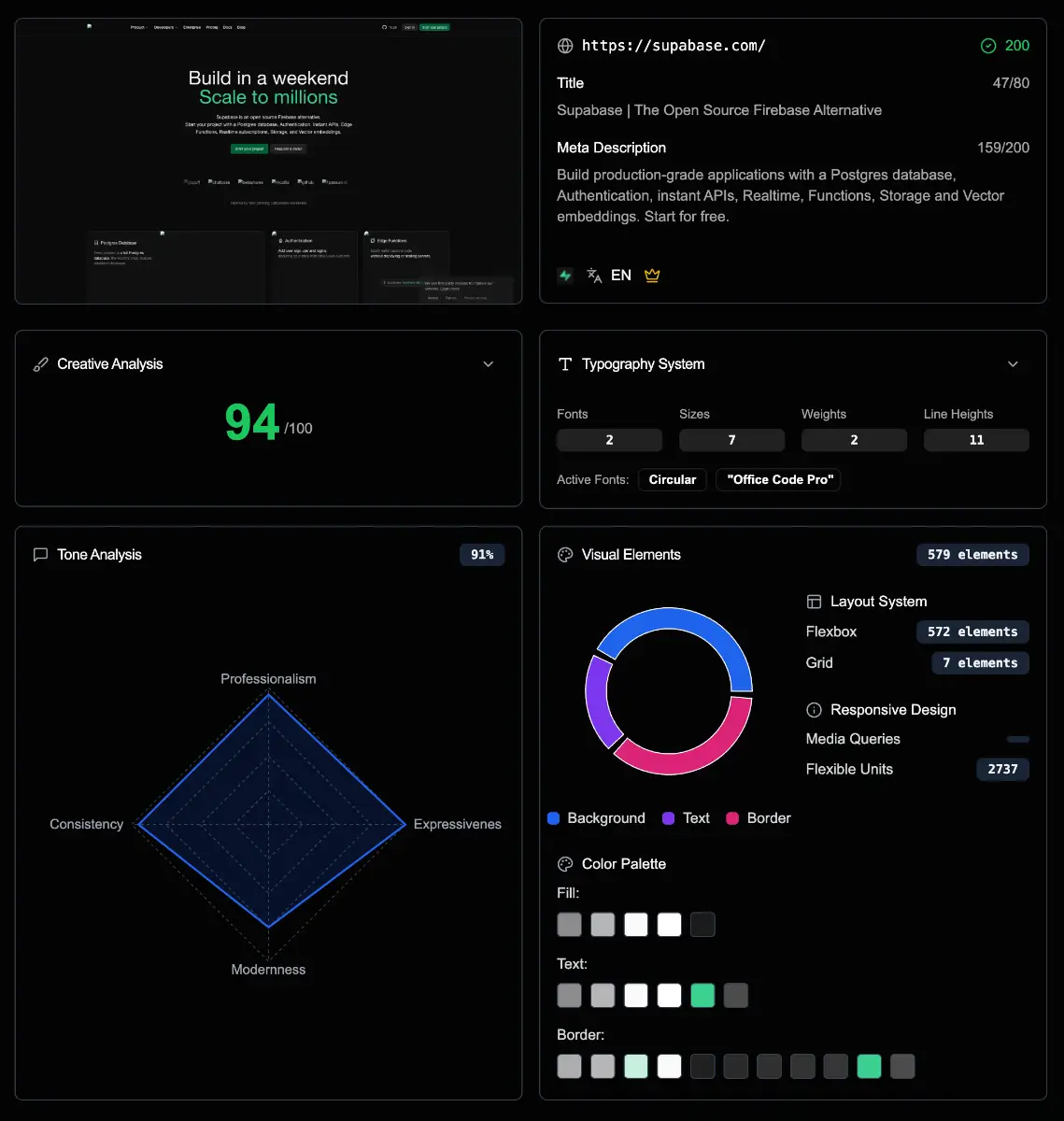This screenshot has height=1121, width=1064.
Task: Click the gold crown premium icon
Action: (x=651, y=275)
